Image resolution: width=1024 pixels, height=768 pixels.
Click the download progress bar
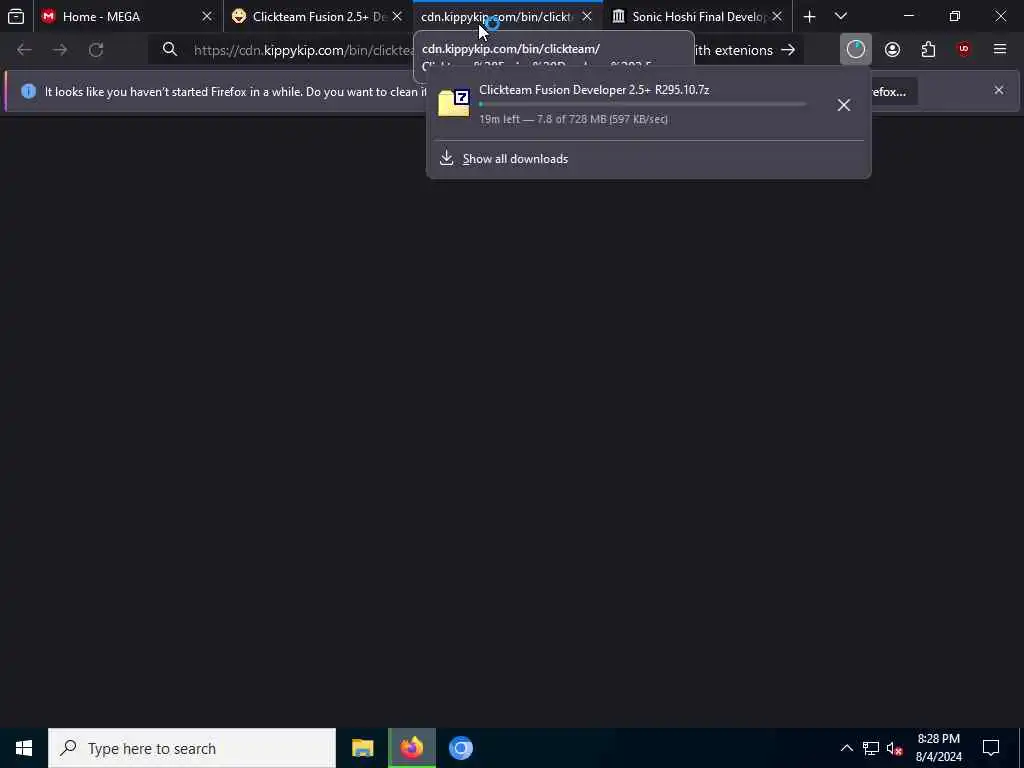coord(643,104)
